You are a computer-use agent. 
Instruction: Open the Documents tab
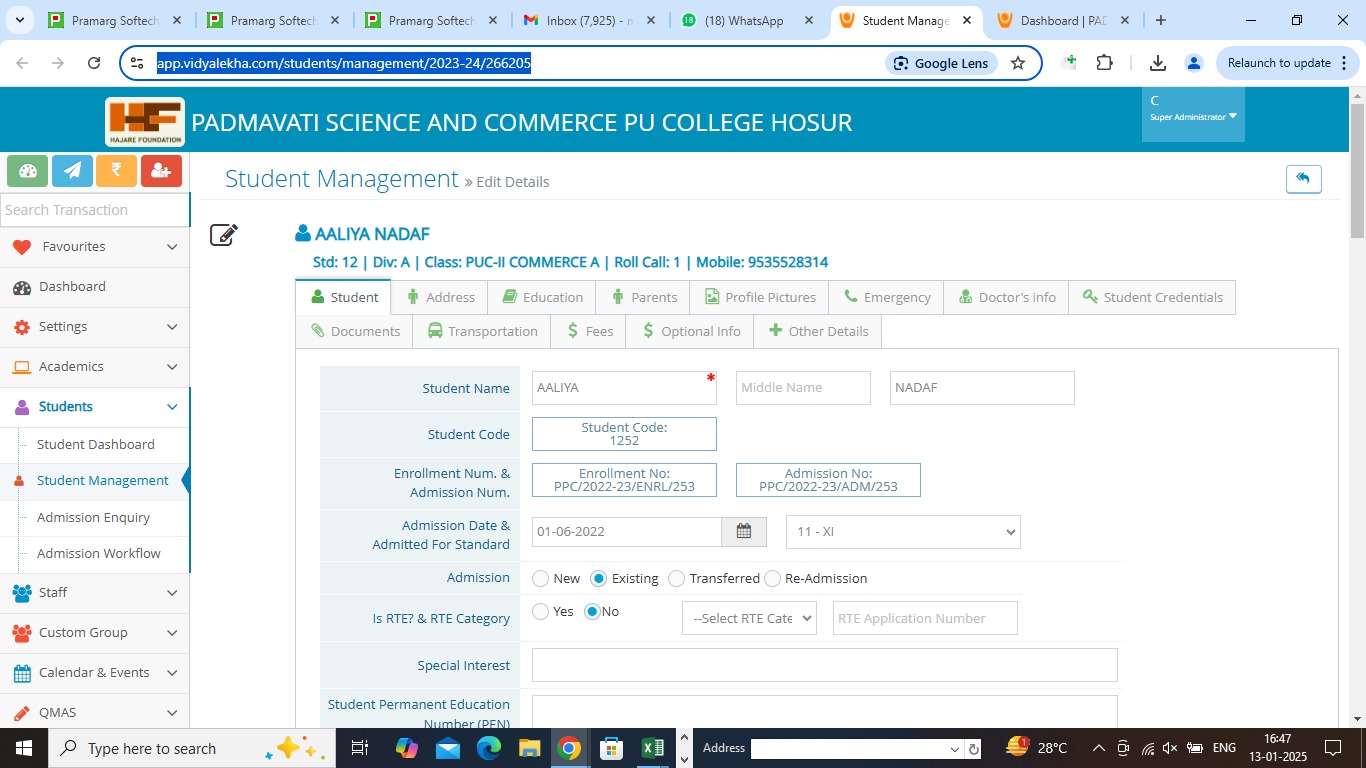click(355, 331)
